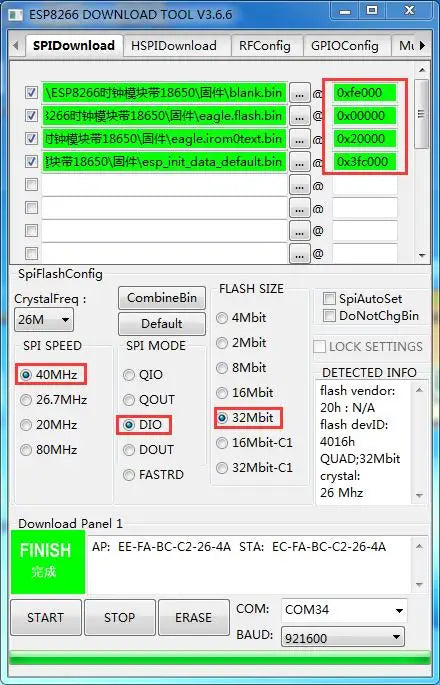Image resolution: width=440 pixels, height=685 pixels.
Task: Open file browser for blank.bin row
Action: coord(299,93)
